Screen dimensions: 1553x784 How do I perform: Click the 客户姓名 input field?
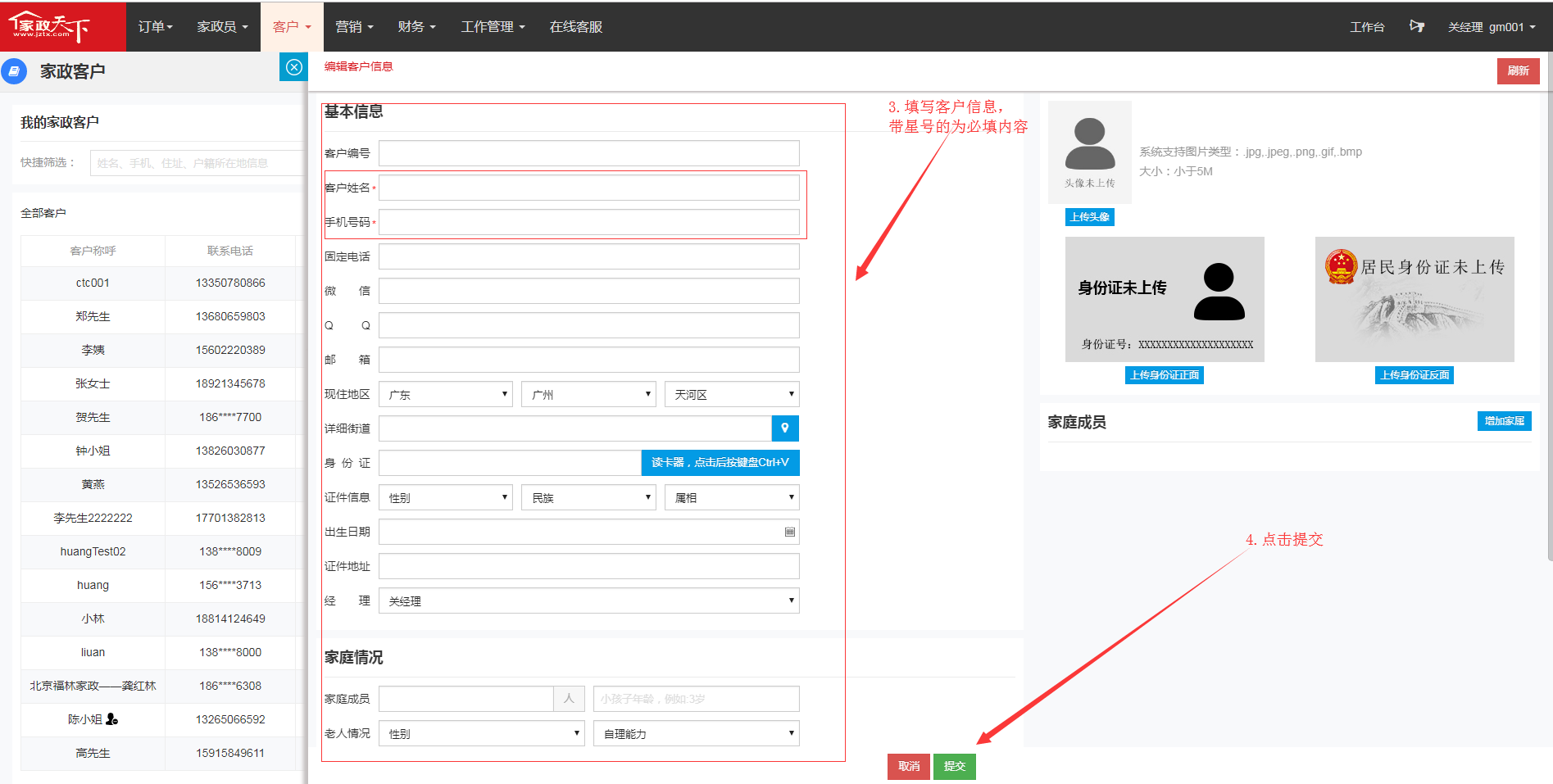(x=589, y=188)
